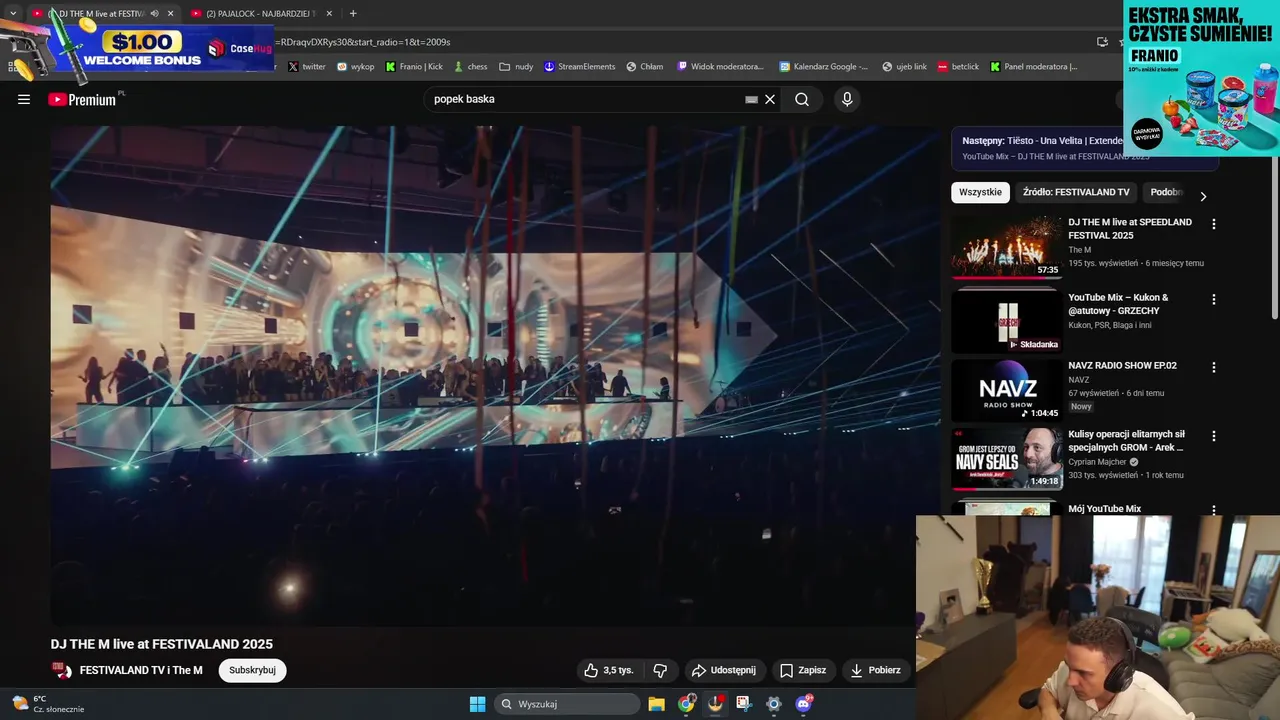The image size is (1280, 720).
Task: Open the gear Settings taskbar icon
Action: 773,704
